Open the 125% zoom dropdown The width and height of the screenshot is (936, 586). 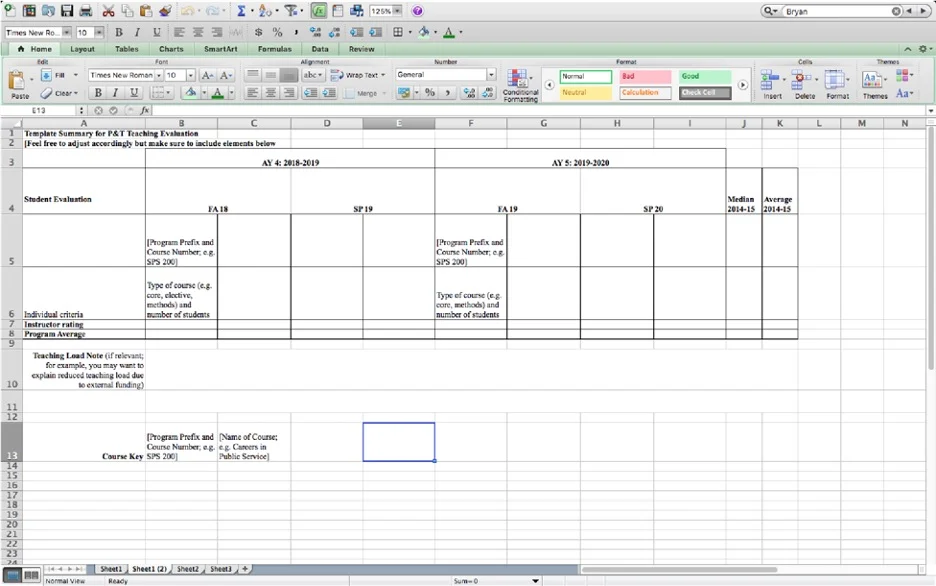397,11
